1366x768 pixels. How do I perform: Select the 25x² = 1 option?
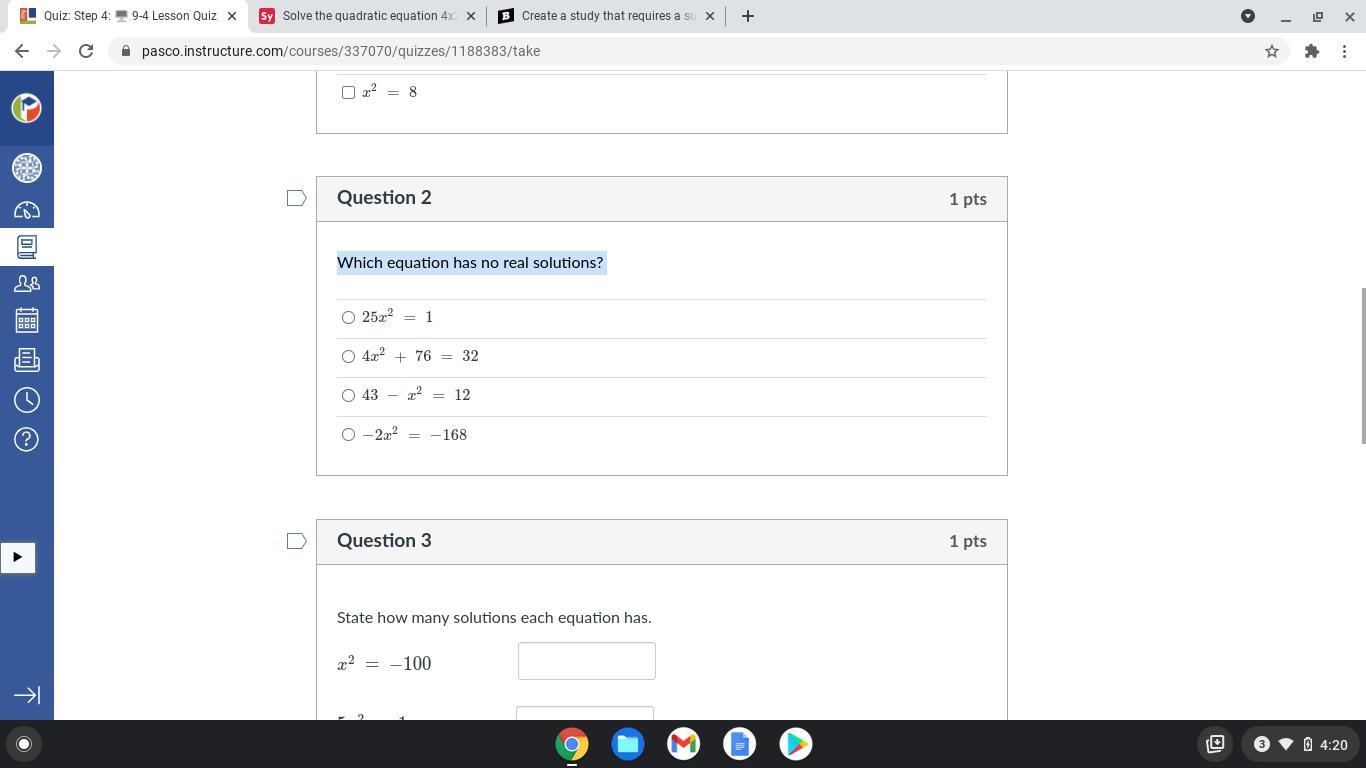click(348, 317)
